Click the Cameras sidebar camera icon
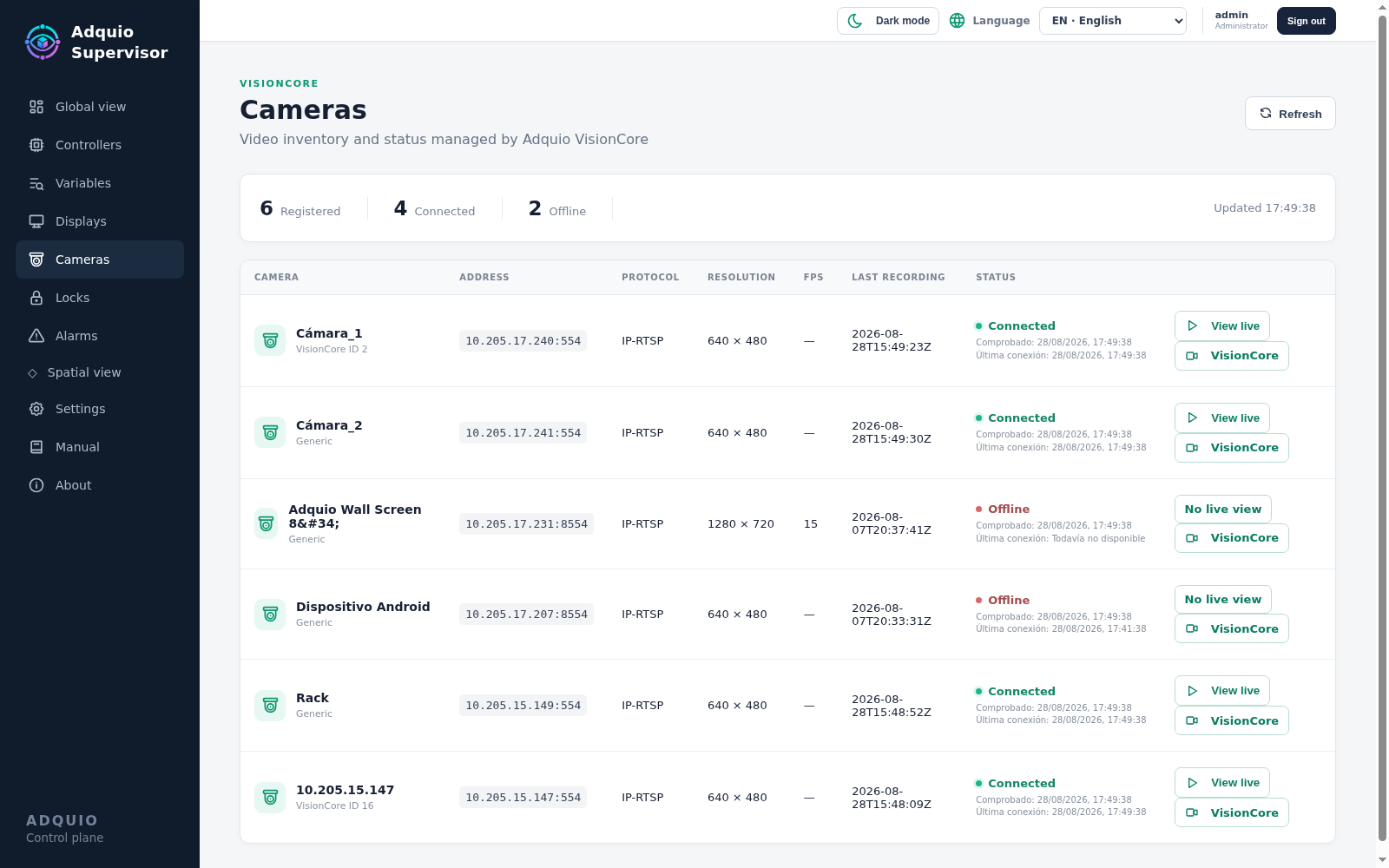 (x=36, y=260)
